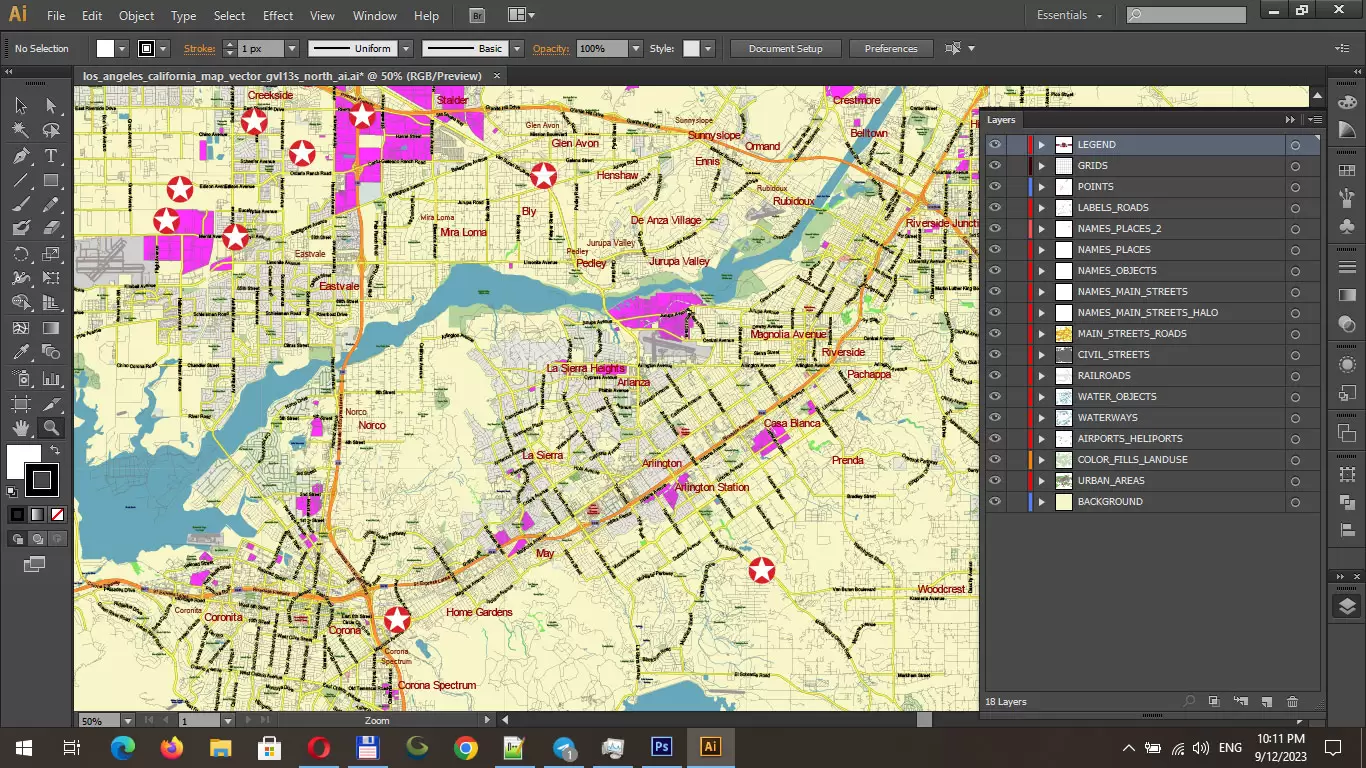Delete selected layer with trash icon
This screenshot has width=1366, height=768.
(x=1292, y=702)
